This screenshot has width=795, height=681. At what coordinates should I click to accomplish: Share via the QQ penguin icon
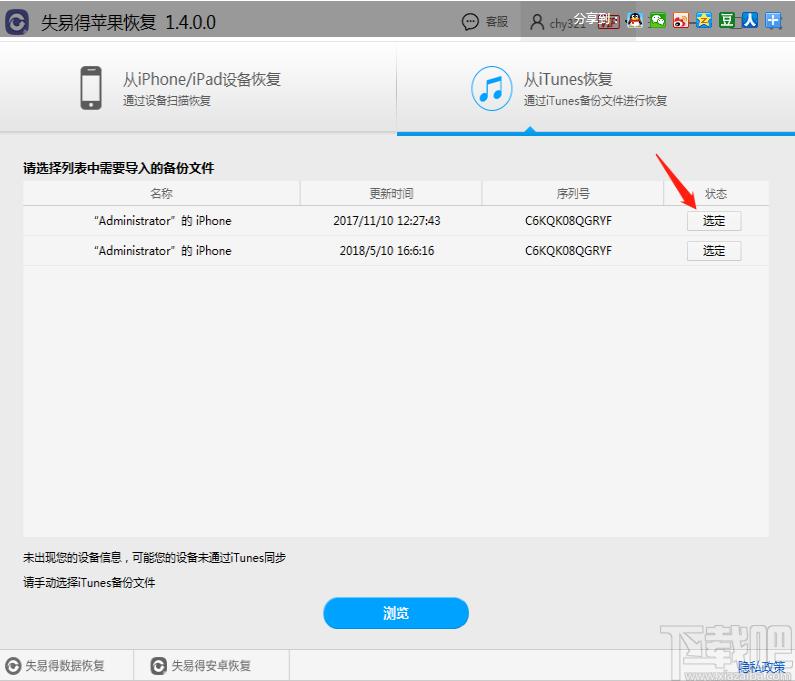tap(634, 20)
